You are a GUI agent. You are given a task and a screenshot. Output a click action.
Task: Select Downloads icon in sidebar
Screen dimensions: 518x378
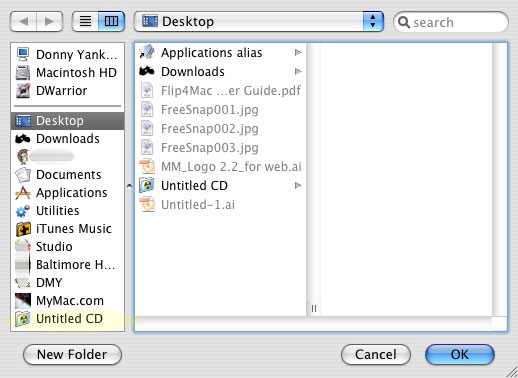click(23, 139)
